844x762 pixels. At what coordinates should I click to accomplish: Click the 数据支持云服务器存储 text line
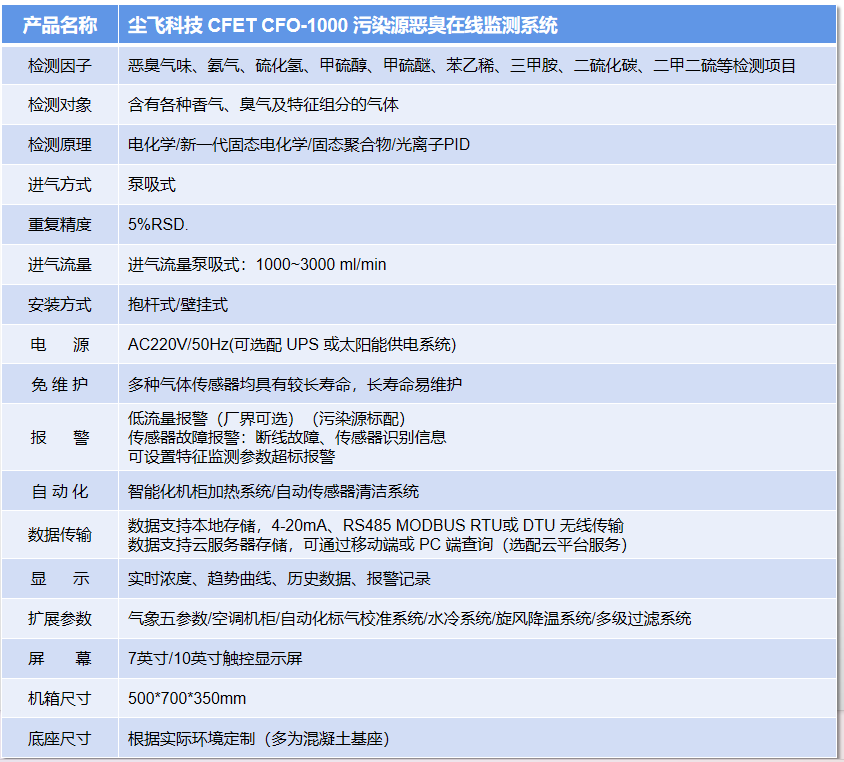[377, 545]
